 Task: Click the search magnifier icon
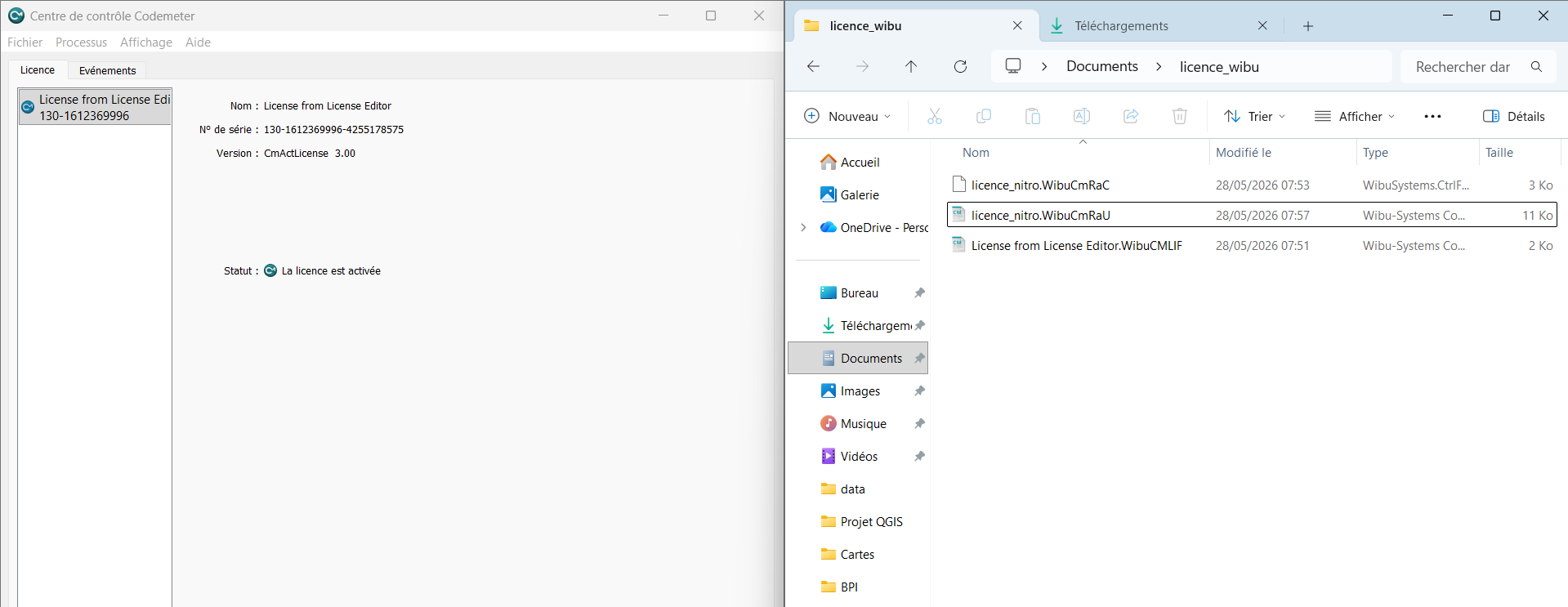click(1536, 67)
